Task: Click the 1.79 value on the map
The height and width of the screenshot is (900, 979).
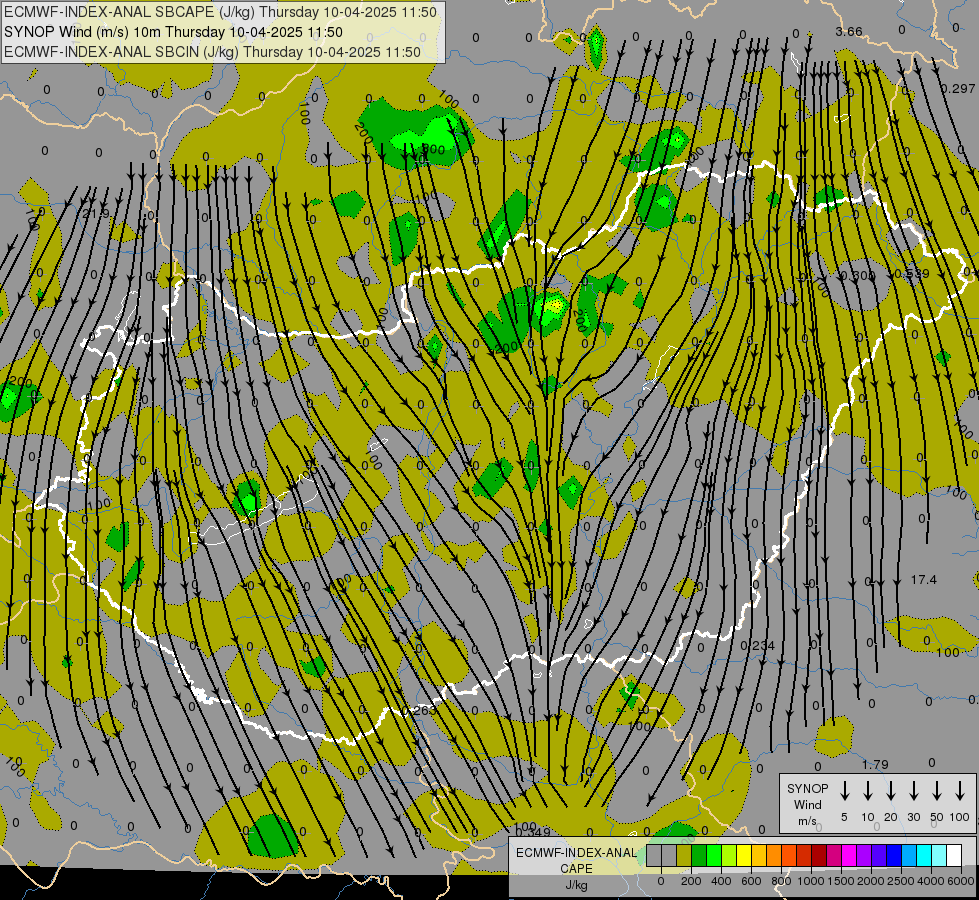Action: pos(875,764)
